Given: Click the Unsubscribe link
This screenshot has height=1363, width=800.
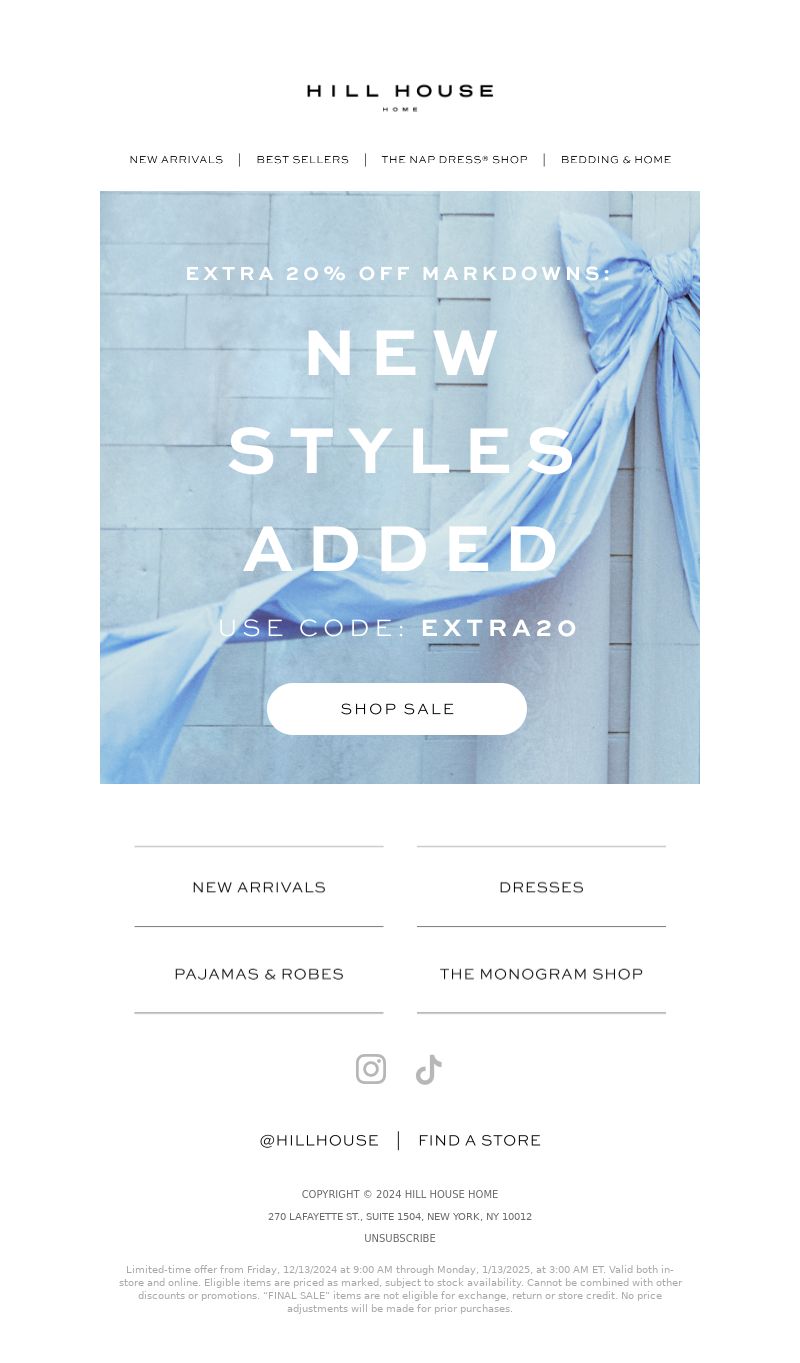Looking at the screenshot, I should (x=400, y=1238).
